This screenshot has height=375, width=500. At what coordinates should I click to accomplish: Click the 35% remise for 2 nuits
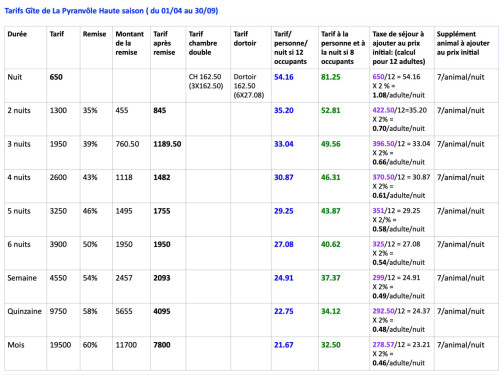(90, 110)
